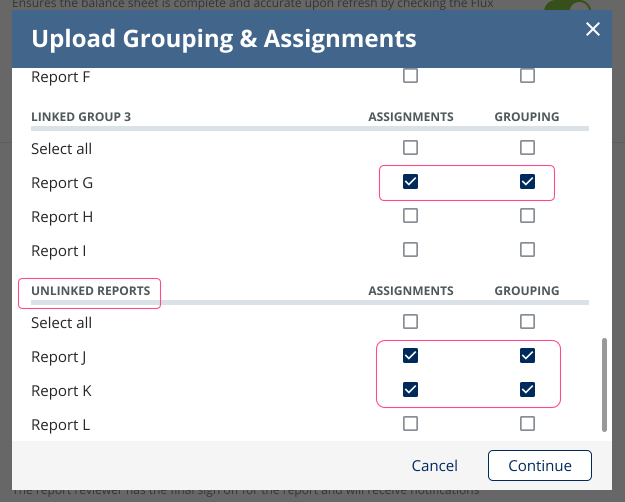Uncheck Report G Grouping checkbox
This screenshot has width=625, height=502.
tap(528, 182)
